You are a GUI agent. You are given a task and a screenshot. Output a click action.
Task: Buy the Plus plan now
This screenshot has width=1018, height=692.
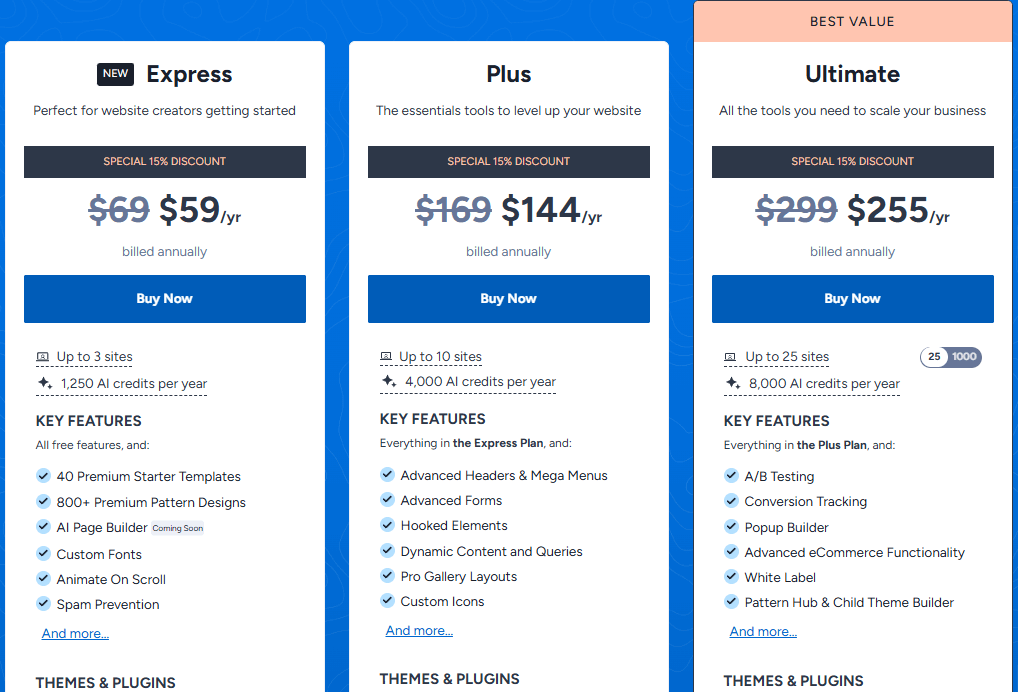pyautogui.click(x=509, y=299)
